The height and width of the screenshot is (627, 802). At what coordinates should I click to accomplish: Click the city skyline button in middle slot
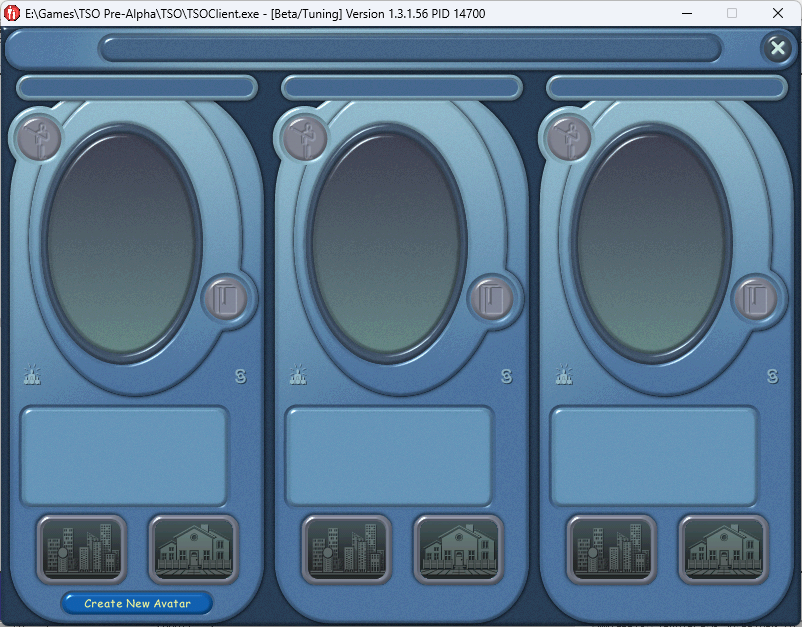(x=347, y=550)
